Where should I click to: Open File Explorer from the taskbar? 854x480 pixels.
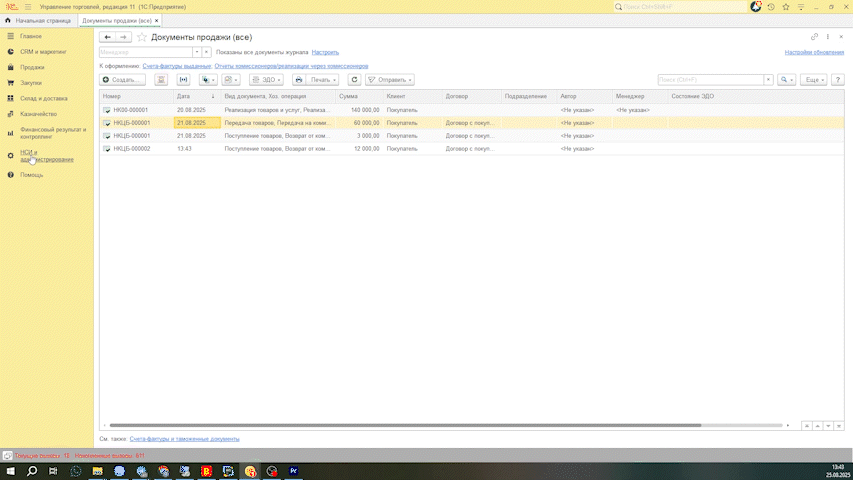[x=97, y=471]
